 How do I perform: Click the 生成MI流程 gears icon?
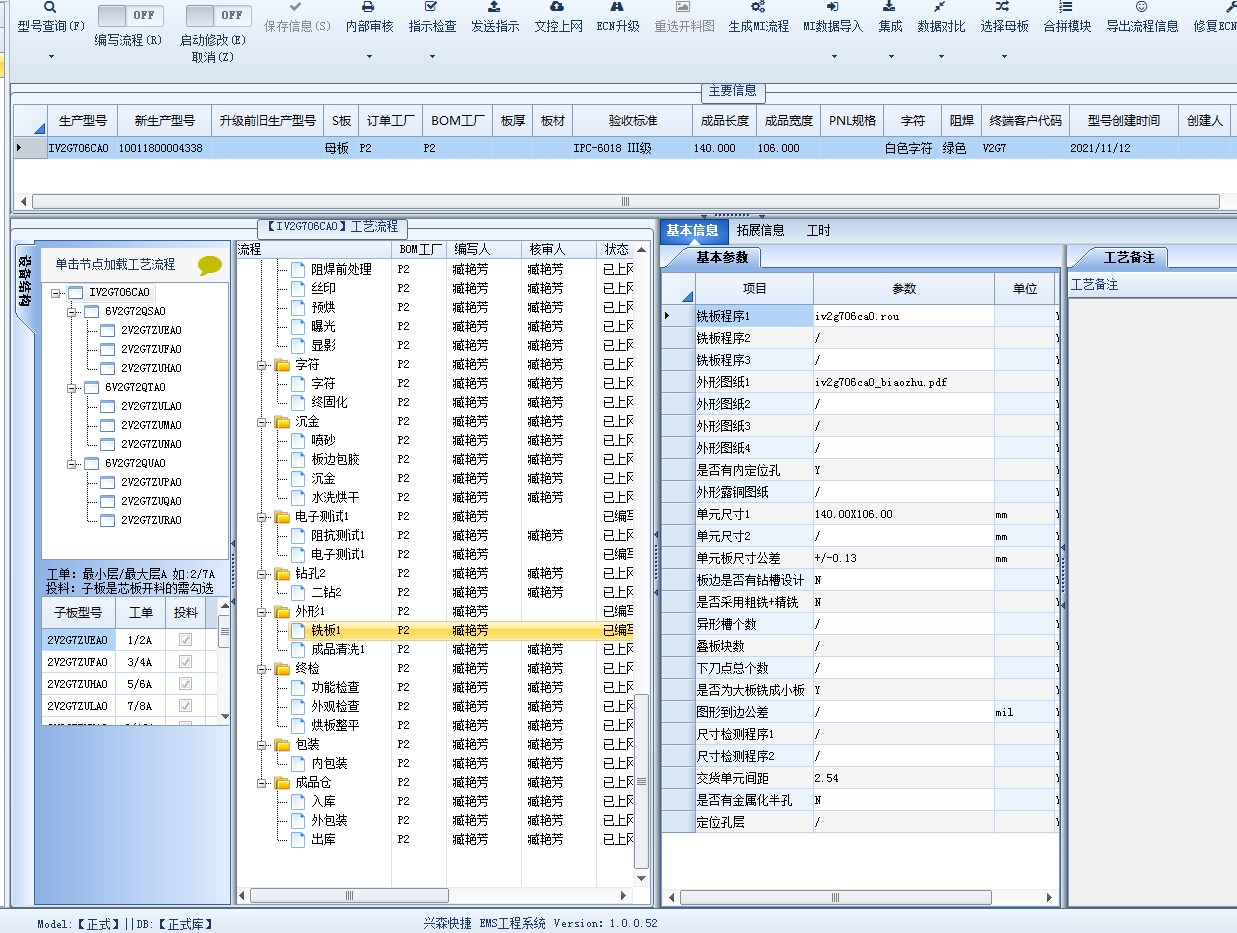coord(758,6)
